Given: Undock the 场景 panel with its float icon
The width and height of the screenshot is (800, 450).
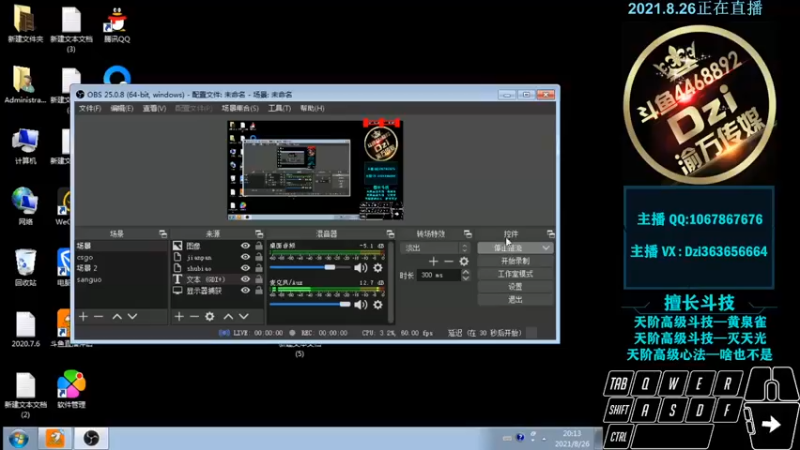Looking at the screenshot, I should tap(163, 234).
